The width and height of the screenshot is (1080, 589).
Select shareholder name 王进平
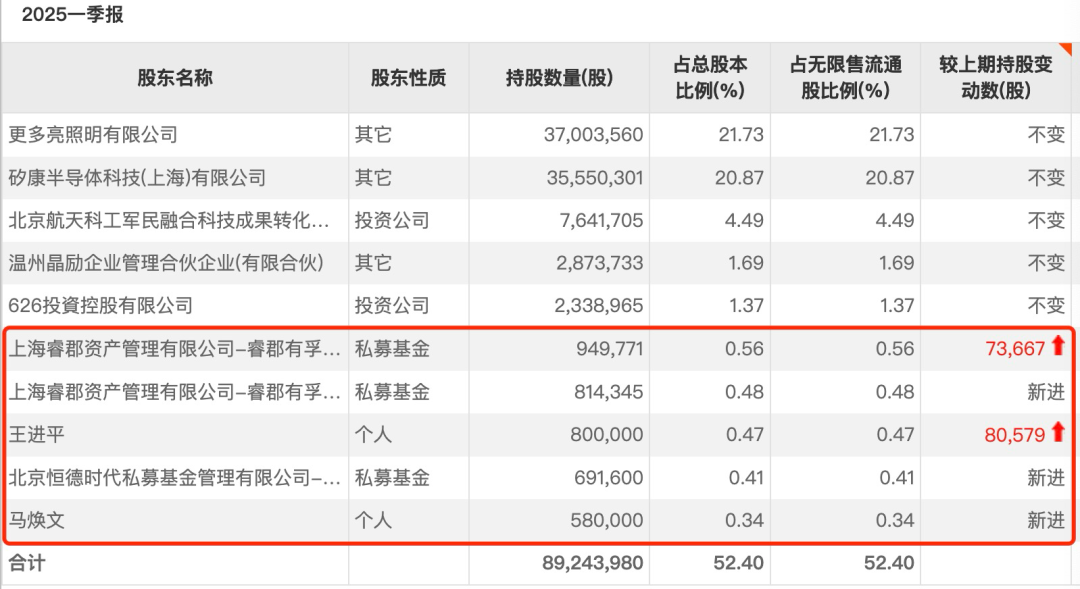37,435
